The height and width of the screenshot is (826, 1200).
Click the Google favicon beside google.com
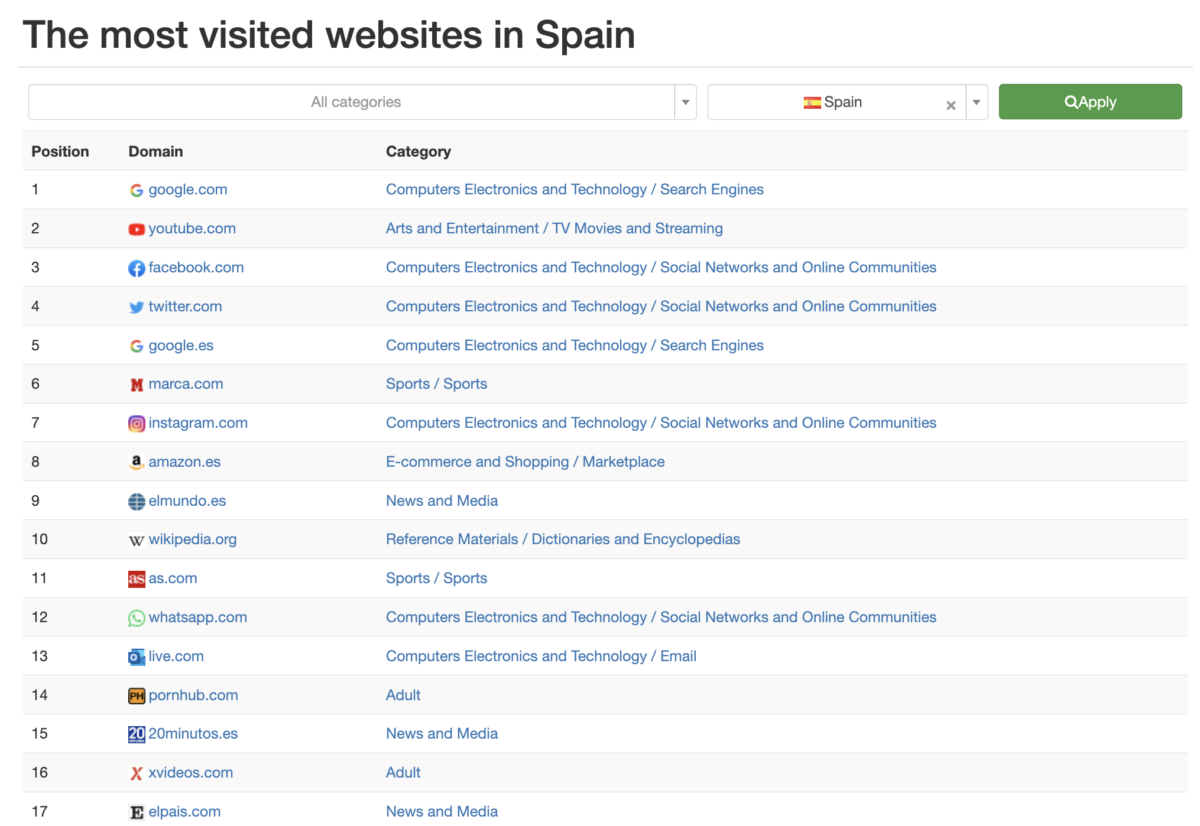(x=136, y=190)
